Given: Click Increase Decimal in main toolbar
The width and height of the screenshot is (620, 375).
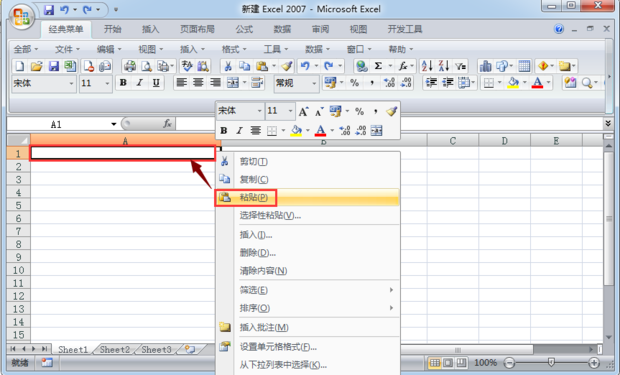Looking at the screenshot, I should (x=389, y=83).
